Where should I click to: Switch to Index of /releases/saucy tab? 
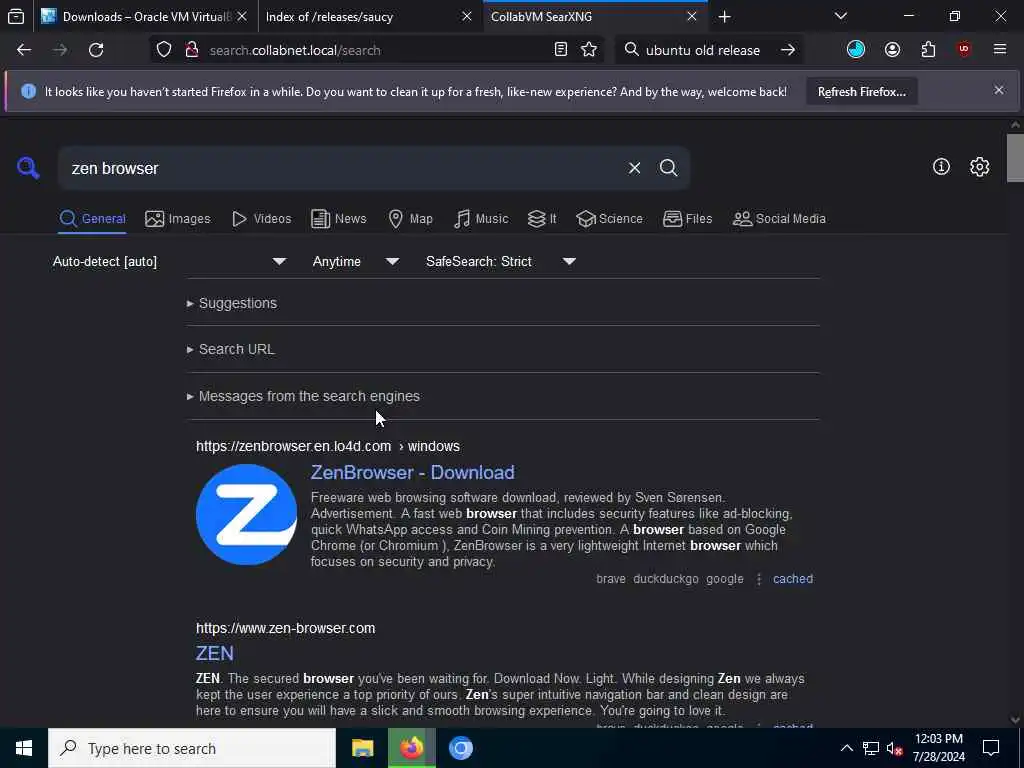point(368,17)
